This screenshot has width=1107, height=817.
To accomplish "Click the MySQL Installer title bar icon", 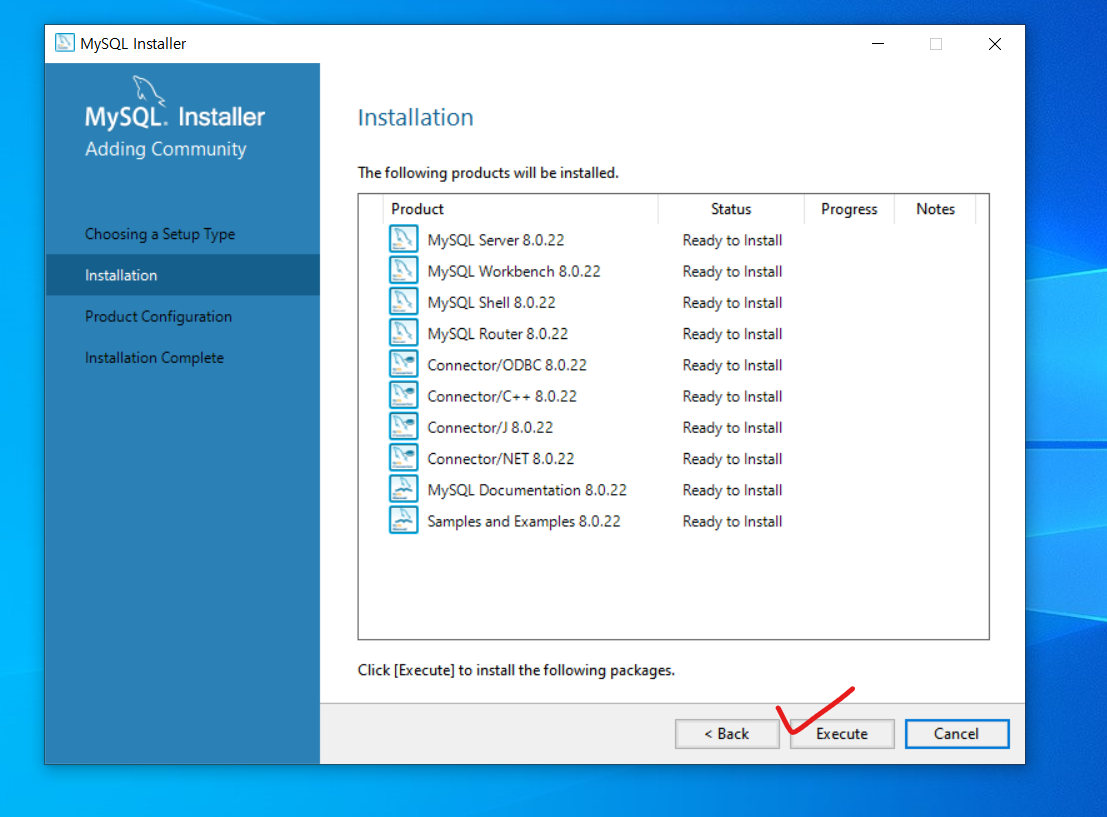I will [x=64, y=43].
